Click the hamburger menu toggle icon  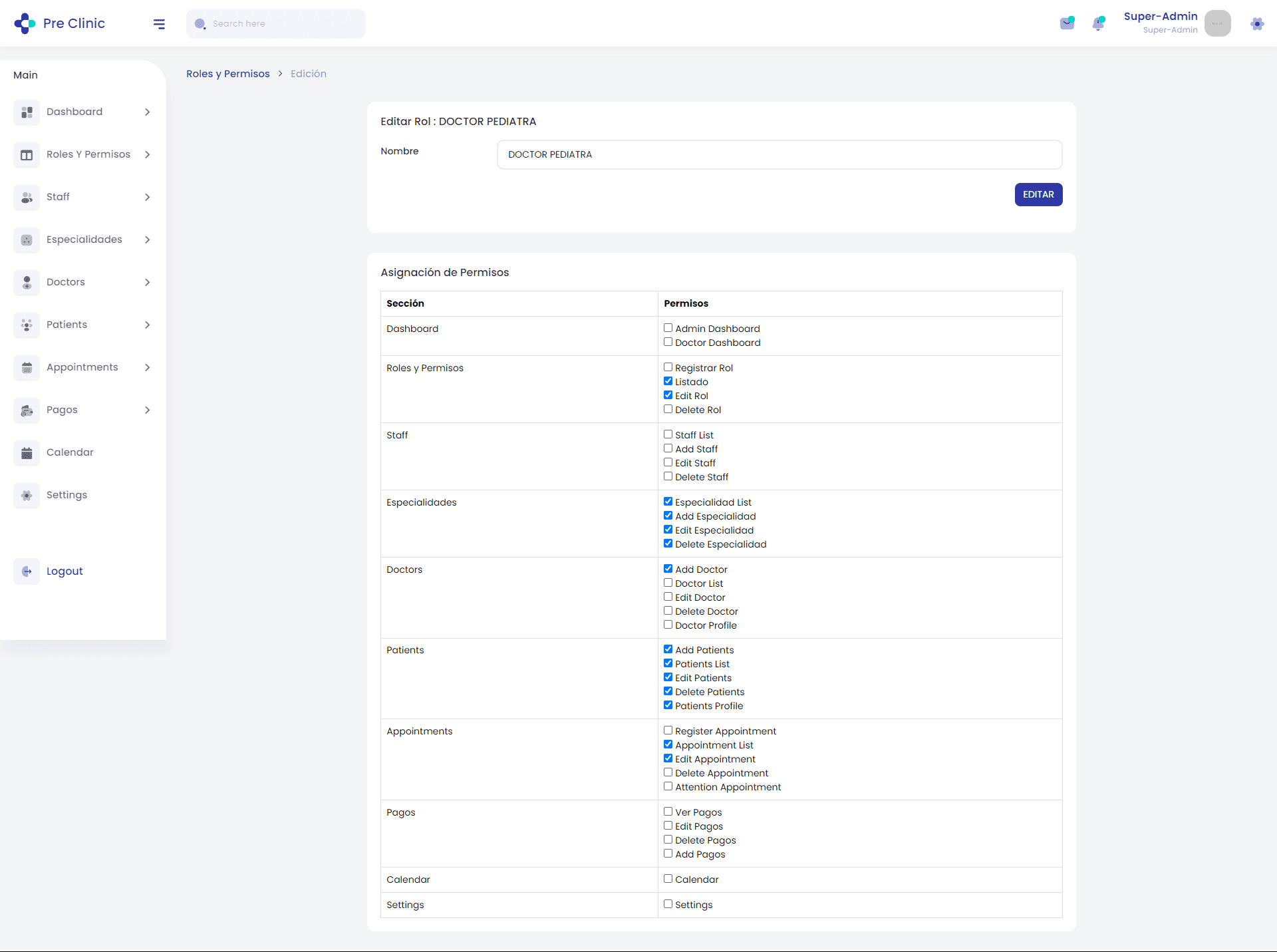click(x=159, y=24)
